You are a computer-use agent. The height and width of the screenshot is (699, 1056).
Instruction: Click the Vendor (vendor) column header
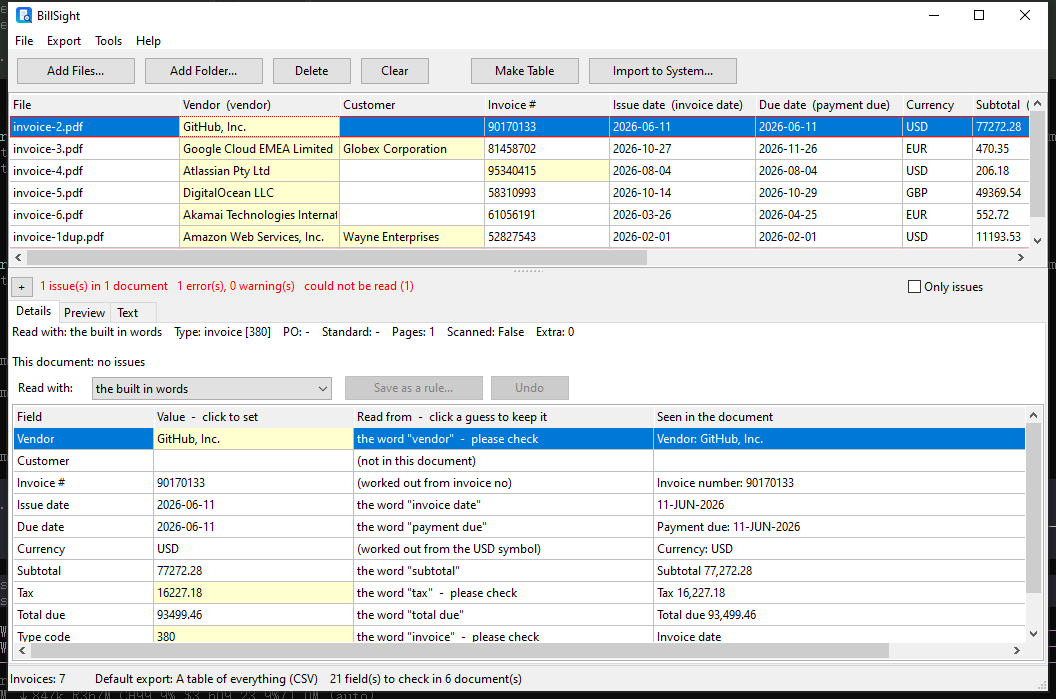click(x=259, y=105)
